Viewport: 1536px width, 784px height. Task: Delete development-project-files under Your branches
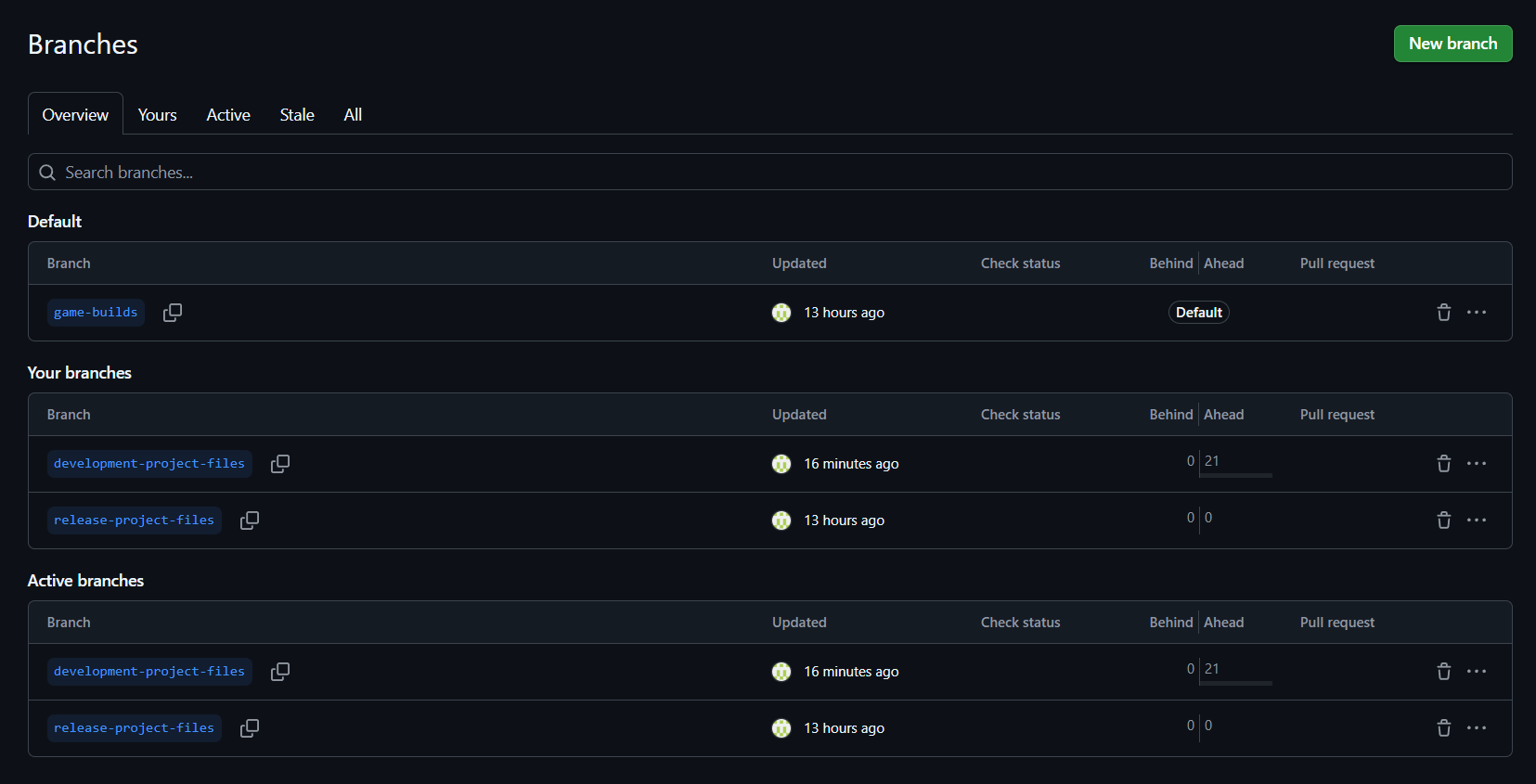(x=1443, y=464)
